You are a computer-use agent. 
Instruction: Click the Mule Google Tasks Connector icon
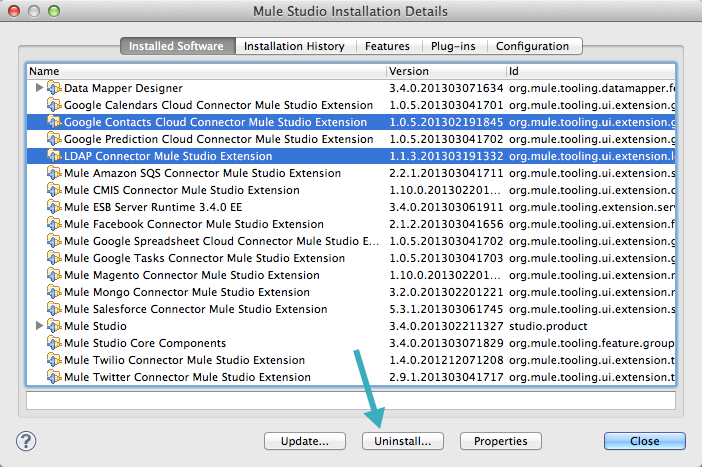(x=54, y=258)
